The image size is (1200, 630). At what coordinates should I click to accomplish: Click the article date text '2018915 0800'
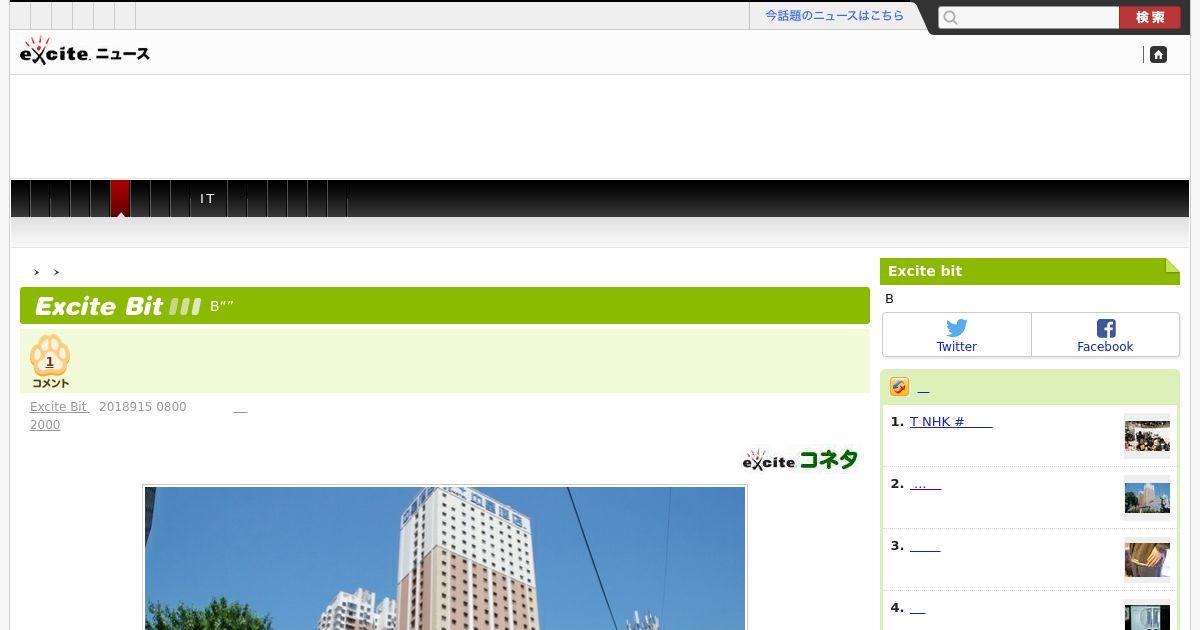142,407
